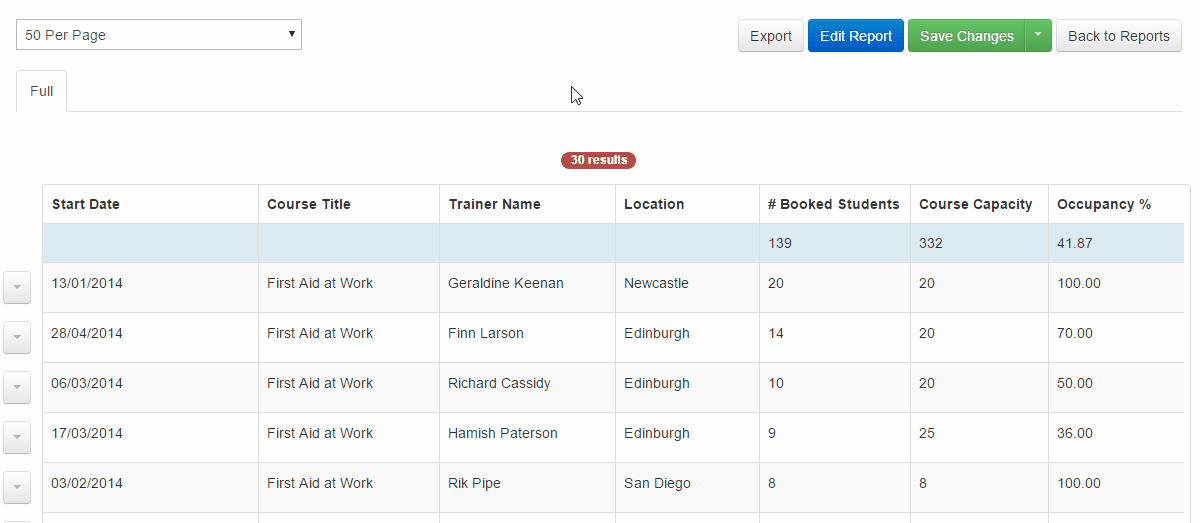
Task: Click First Aid at Work in Rik Pipe's row
Action: pos(320,483)
